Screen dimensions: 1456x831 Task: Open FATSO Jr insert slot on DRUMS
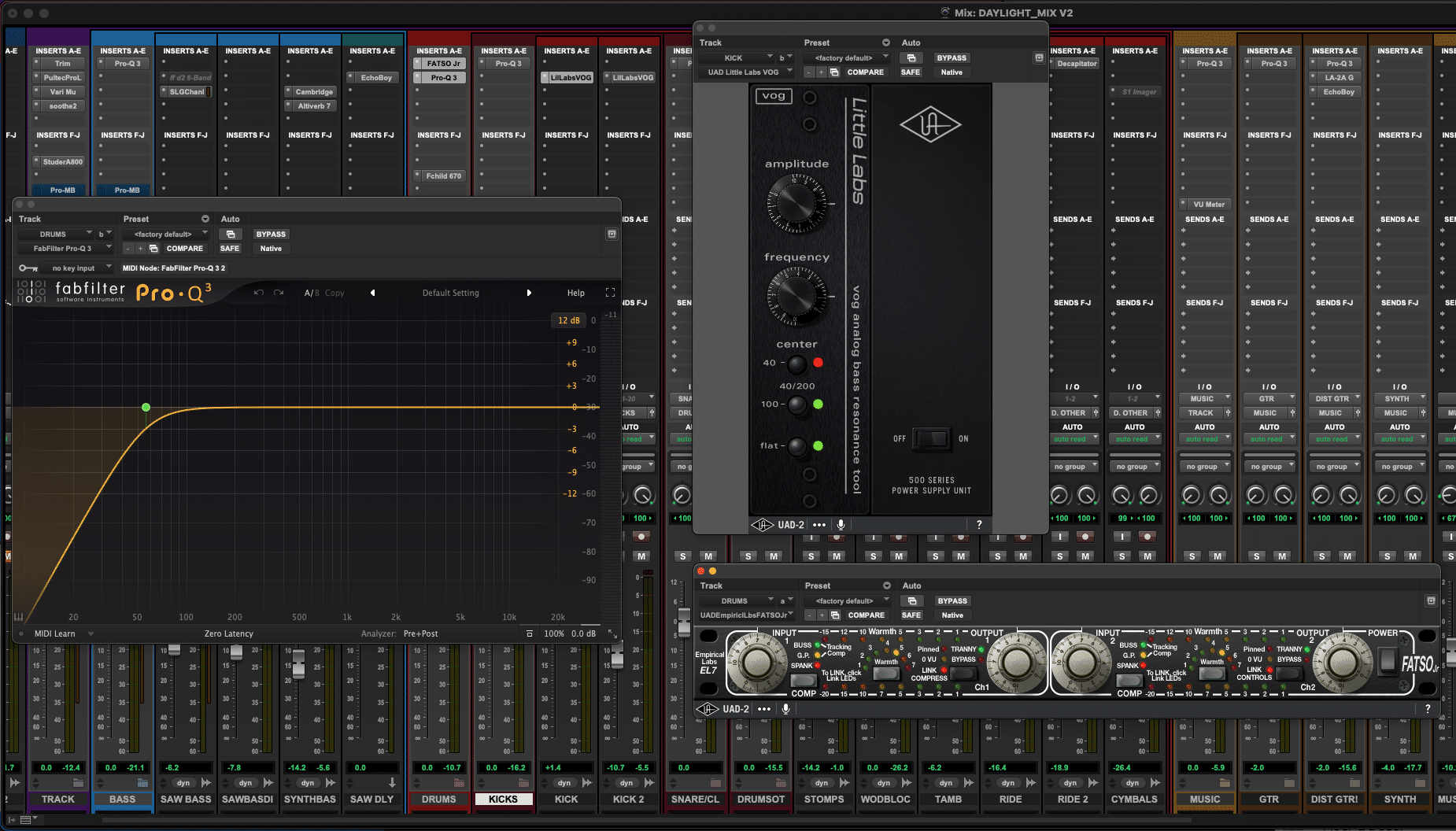tap(444, 64)
